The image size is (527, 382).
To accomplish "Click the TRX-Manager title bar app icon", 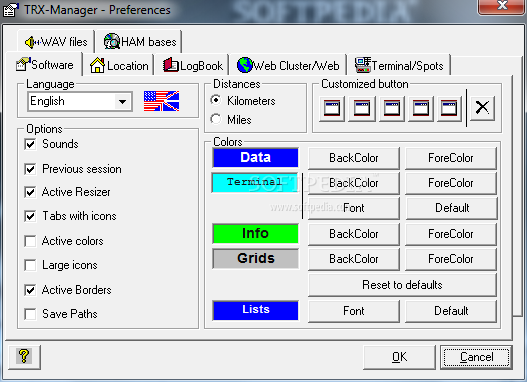I will pyautogui.click(x=11, y=9).
